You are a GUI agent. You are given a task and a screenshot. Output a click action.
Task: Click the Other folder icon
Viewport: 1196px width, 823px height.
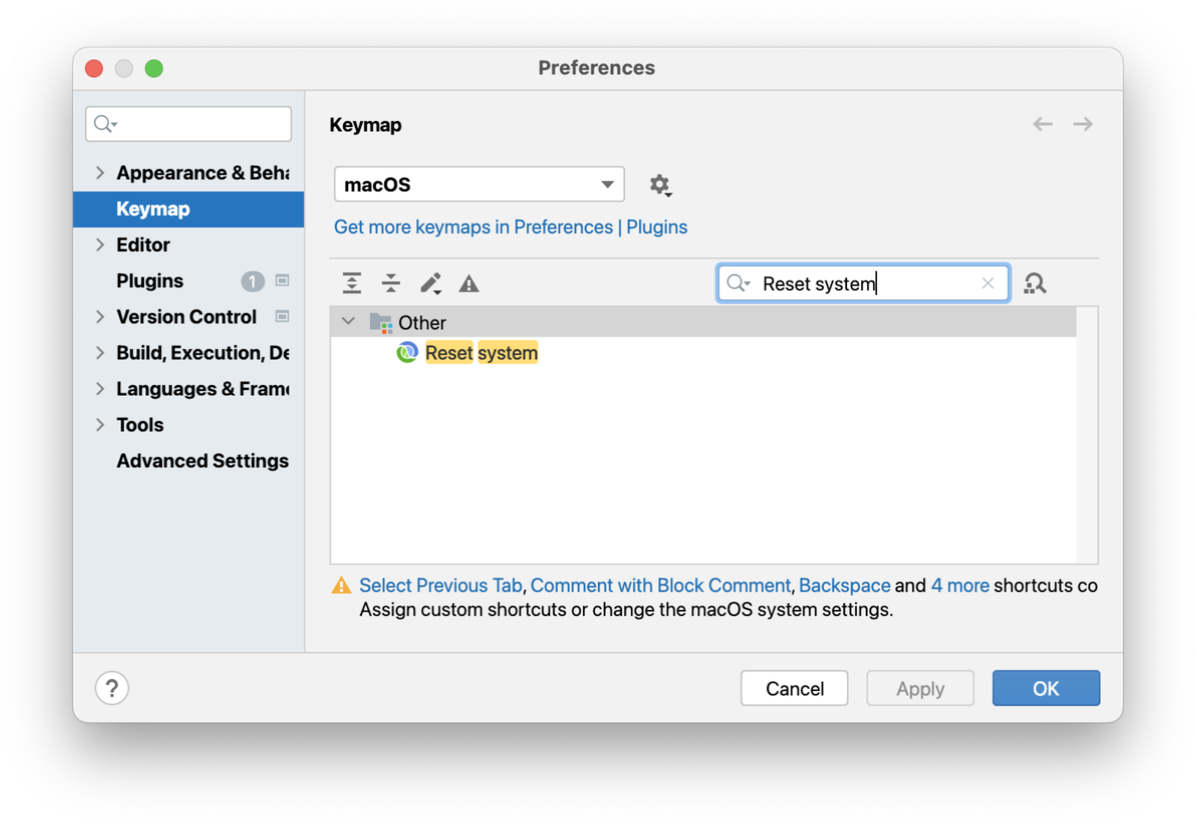pyautogui.click(x=381, y=322)
